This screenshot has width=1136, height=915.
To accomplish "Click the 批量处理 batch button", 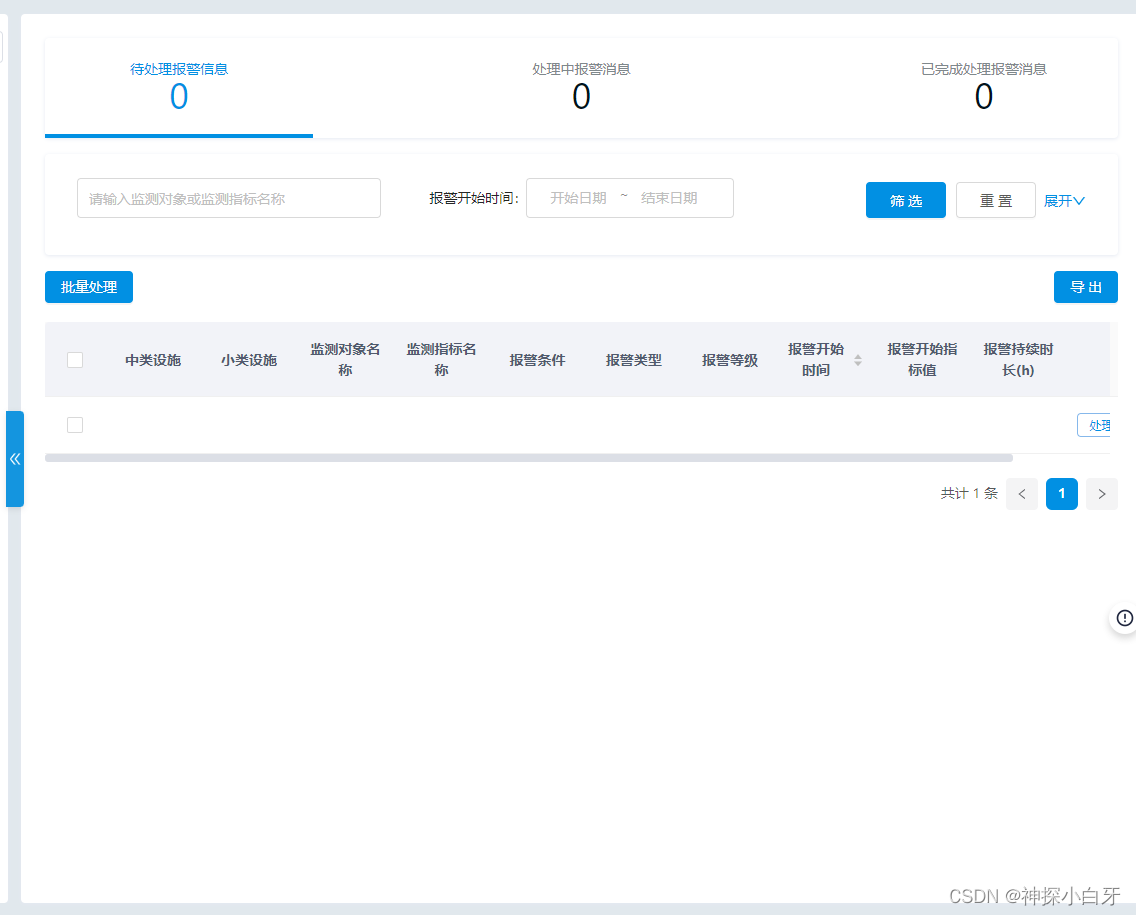I will coord(89,287).
